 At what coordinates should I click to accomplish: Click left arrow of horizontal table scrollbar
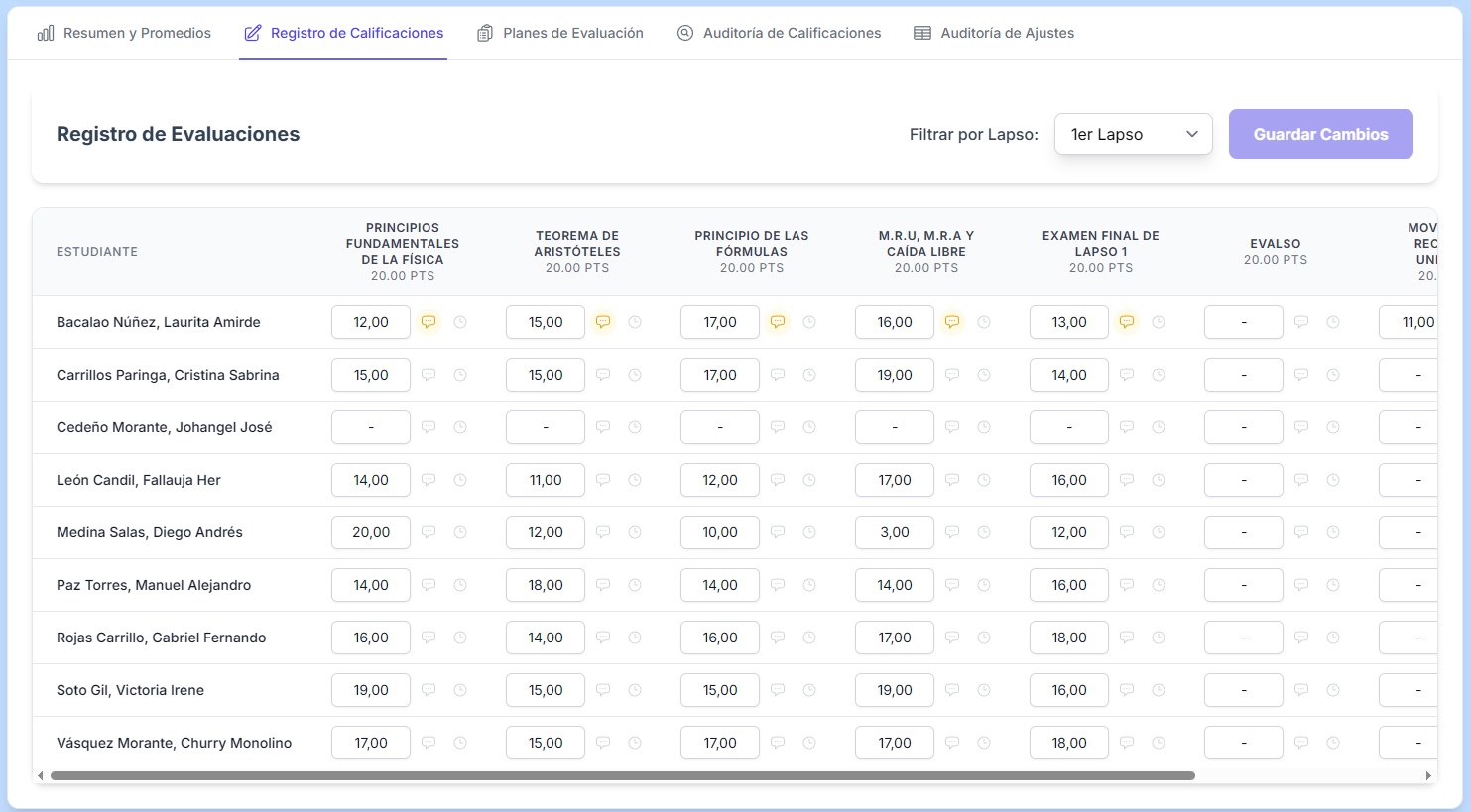click(x=40, y=775)
